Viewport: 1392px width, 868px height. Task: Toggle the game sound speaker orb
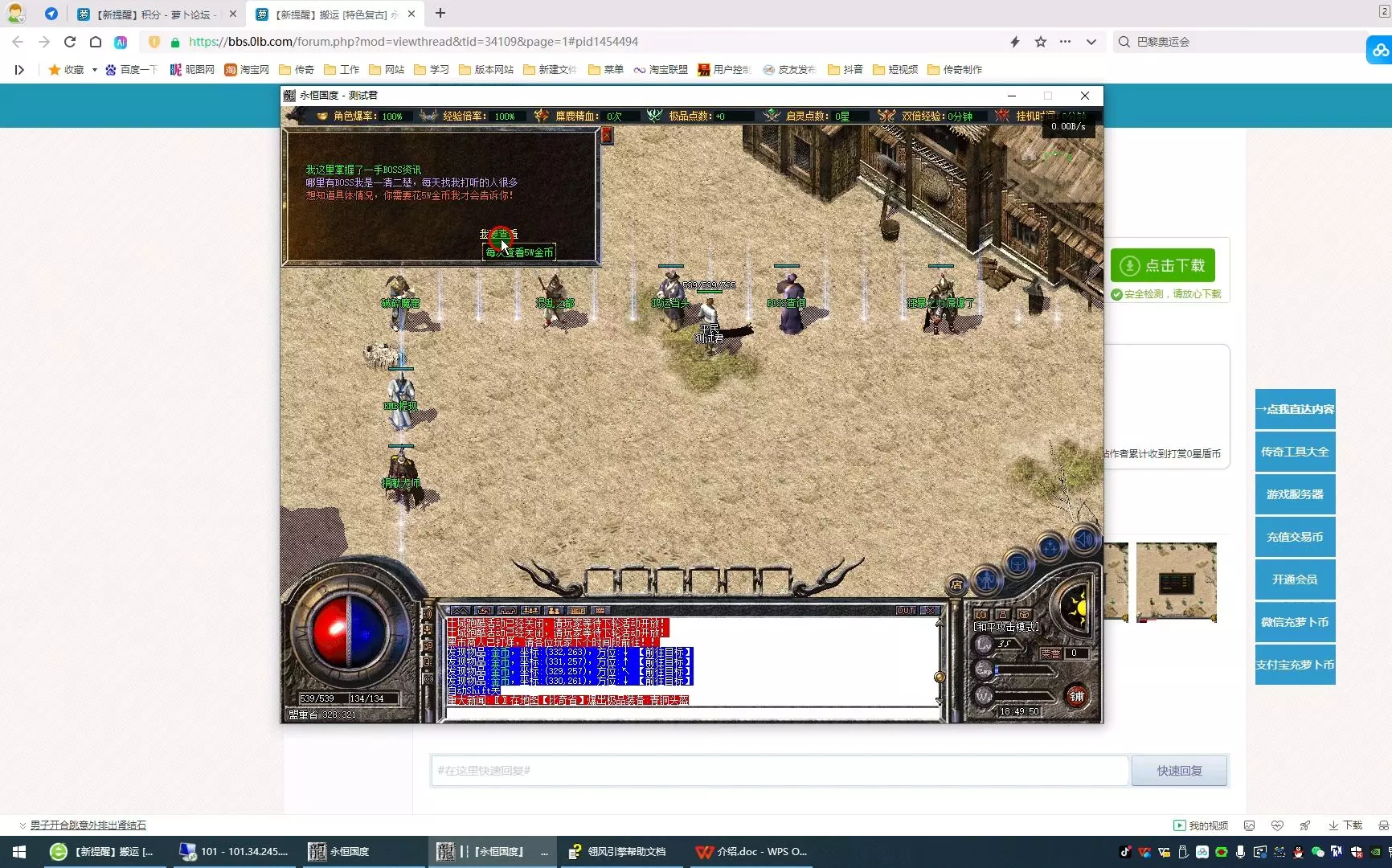tap(1084, 539)
